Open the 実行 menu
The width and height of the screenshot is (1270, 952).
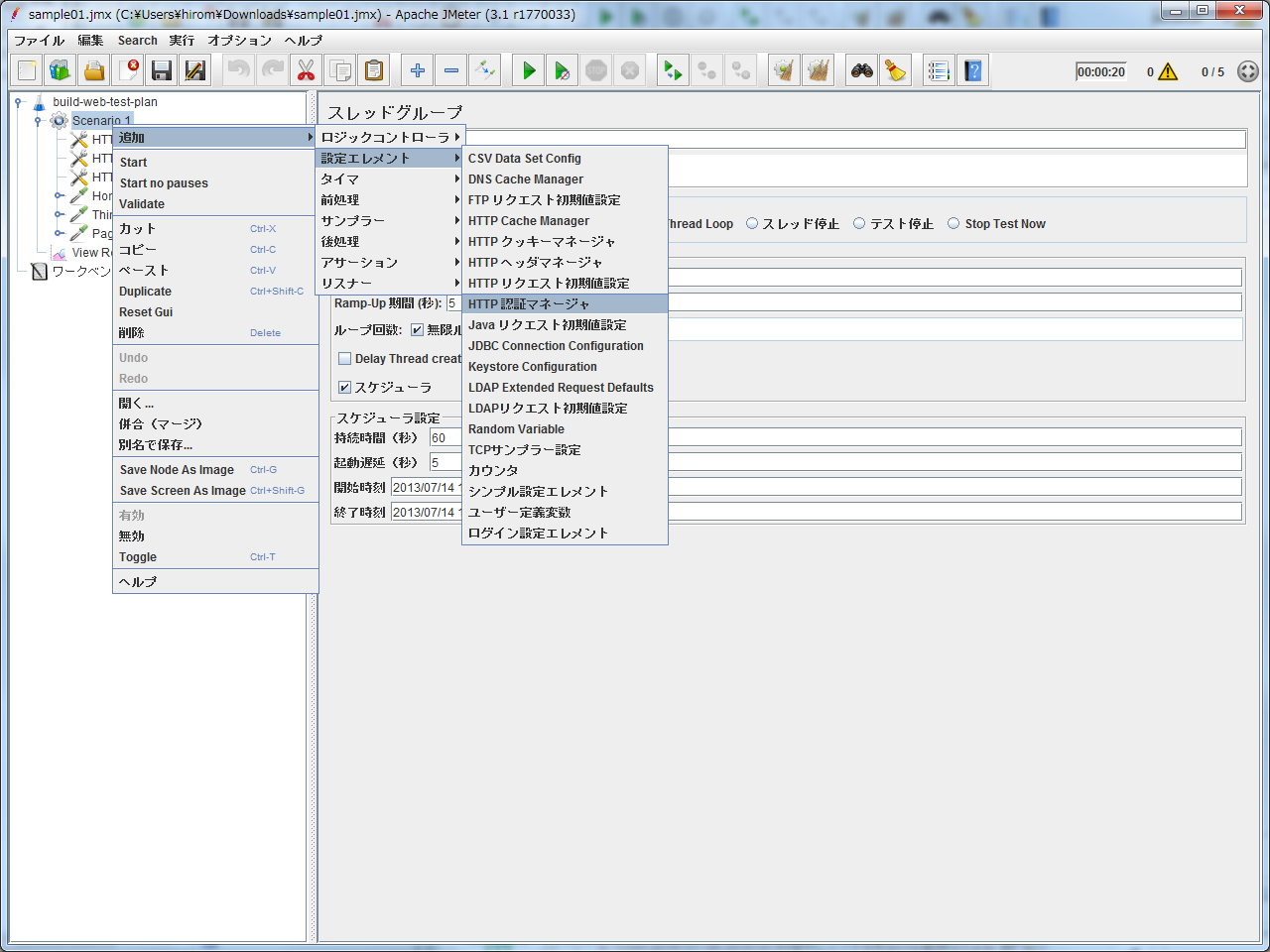[x=182, y=41]
